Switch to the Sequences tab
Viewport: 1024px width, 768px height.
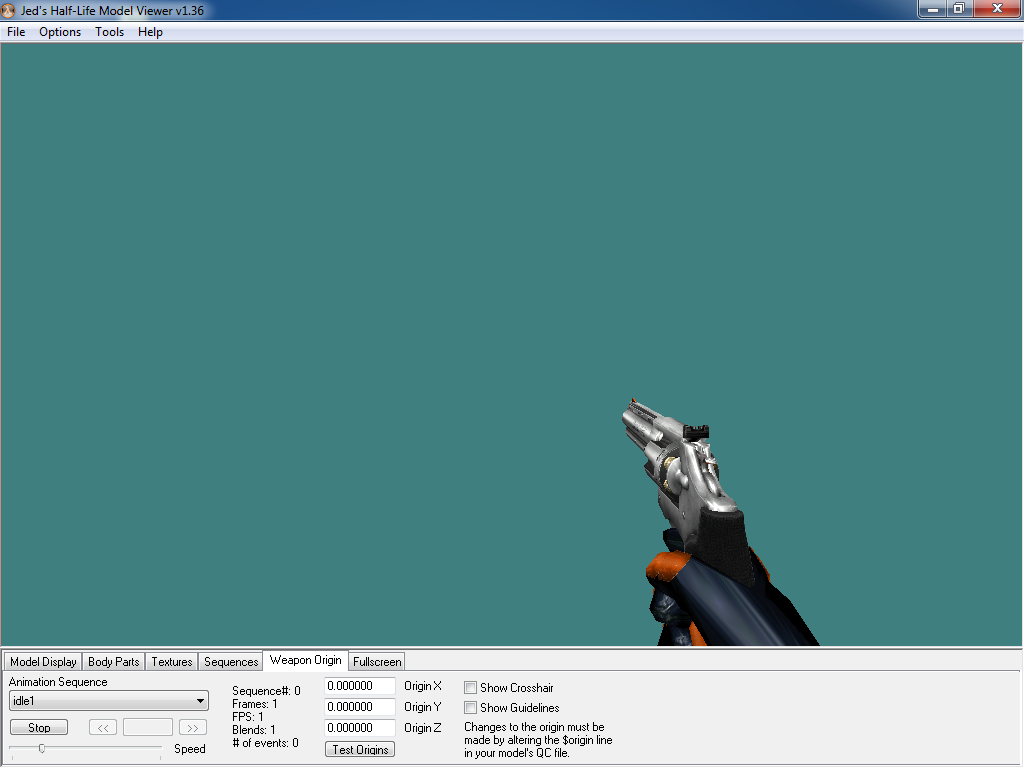click(231, 662)
